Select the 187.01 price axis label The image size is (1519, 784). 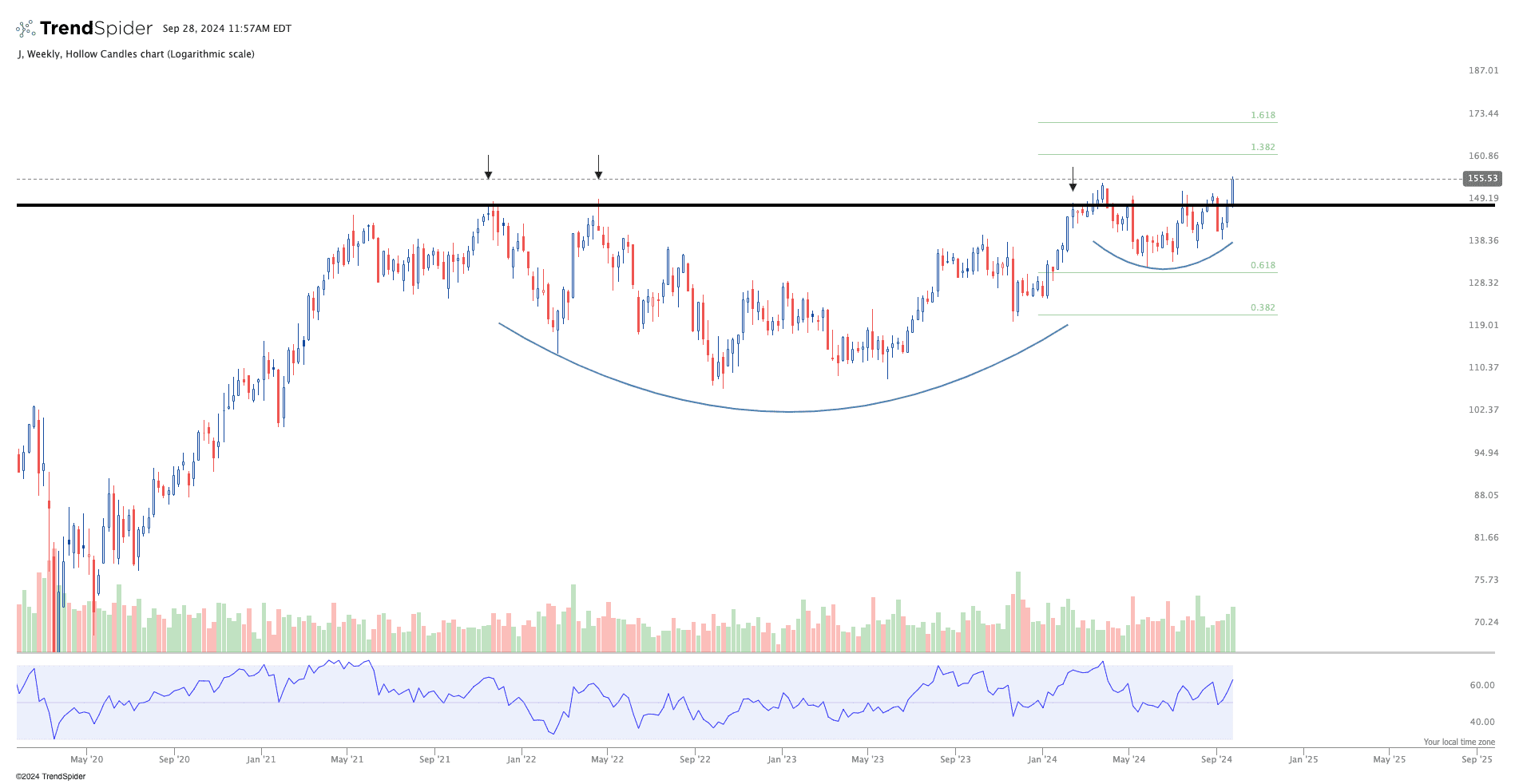[1483, 71]
